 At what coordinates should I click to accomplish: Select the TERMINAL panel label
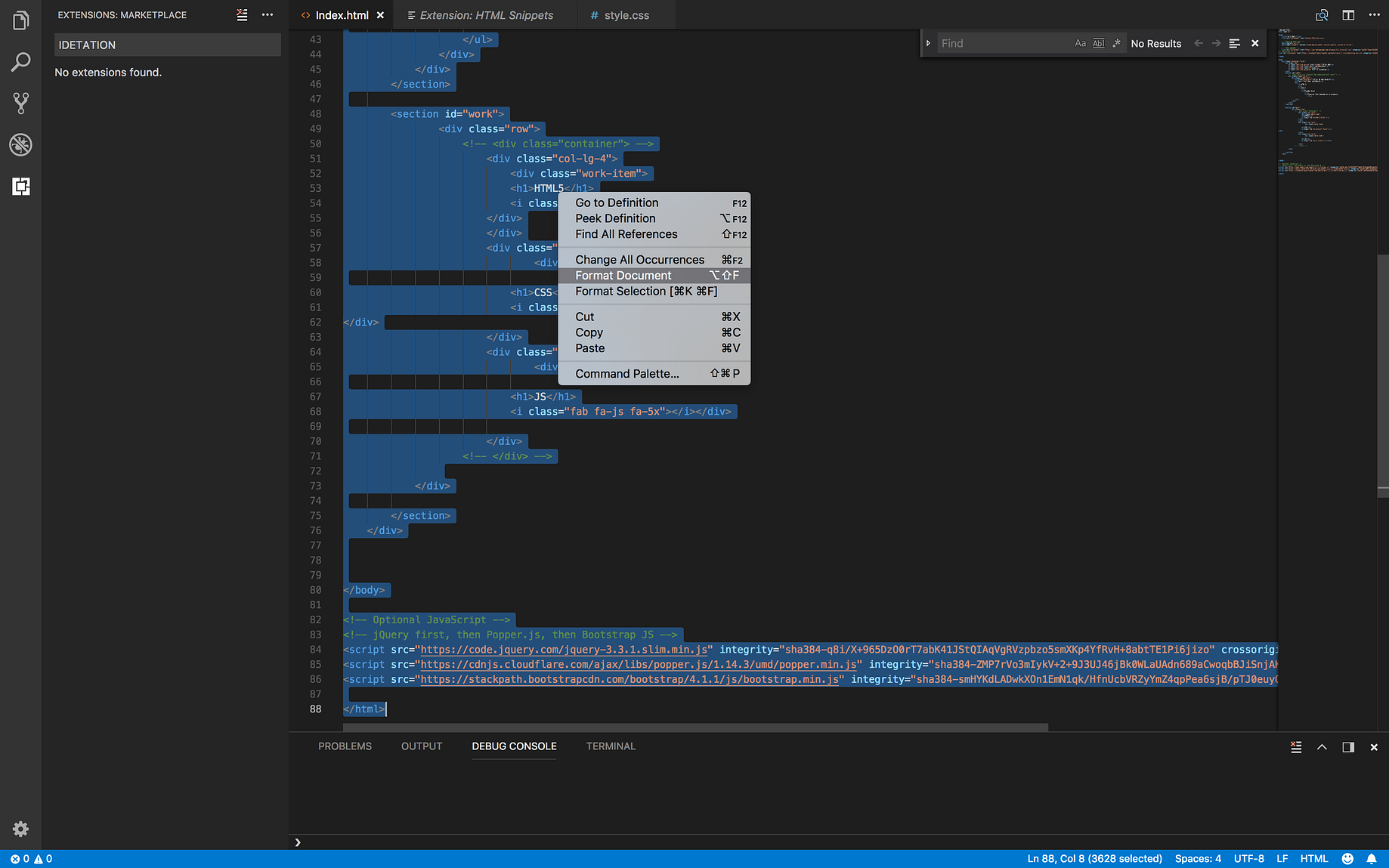(611, 746)
